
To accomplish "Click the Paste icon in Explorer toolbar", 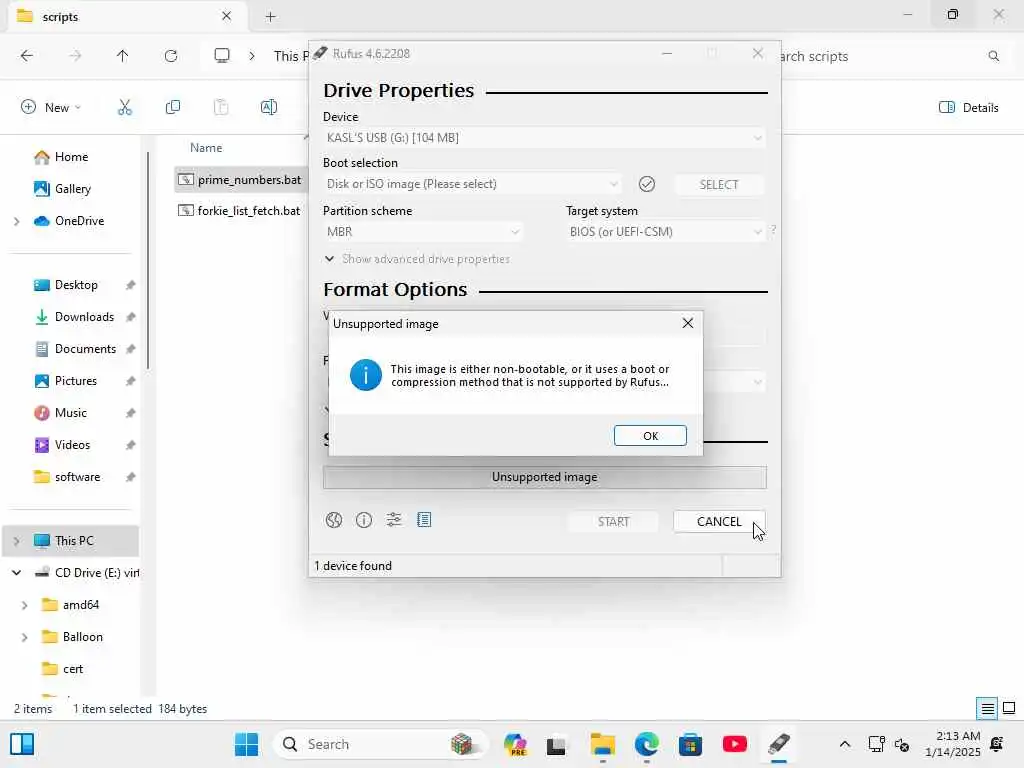I will 221,108.
